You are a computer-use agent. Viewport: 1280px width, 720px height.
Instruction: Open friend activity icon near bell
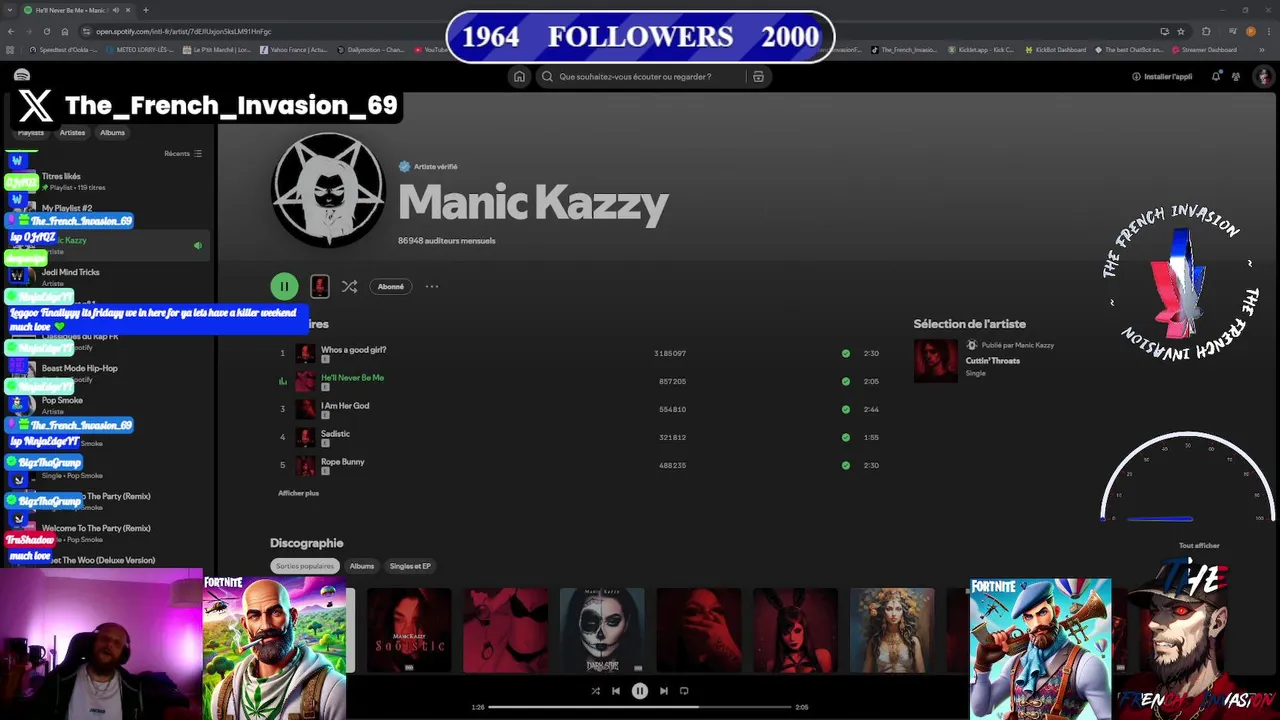[x=1237, y=77]
